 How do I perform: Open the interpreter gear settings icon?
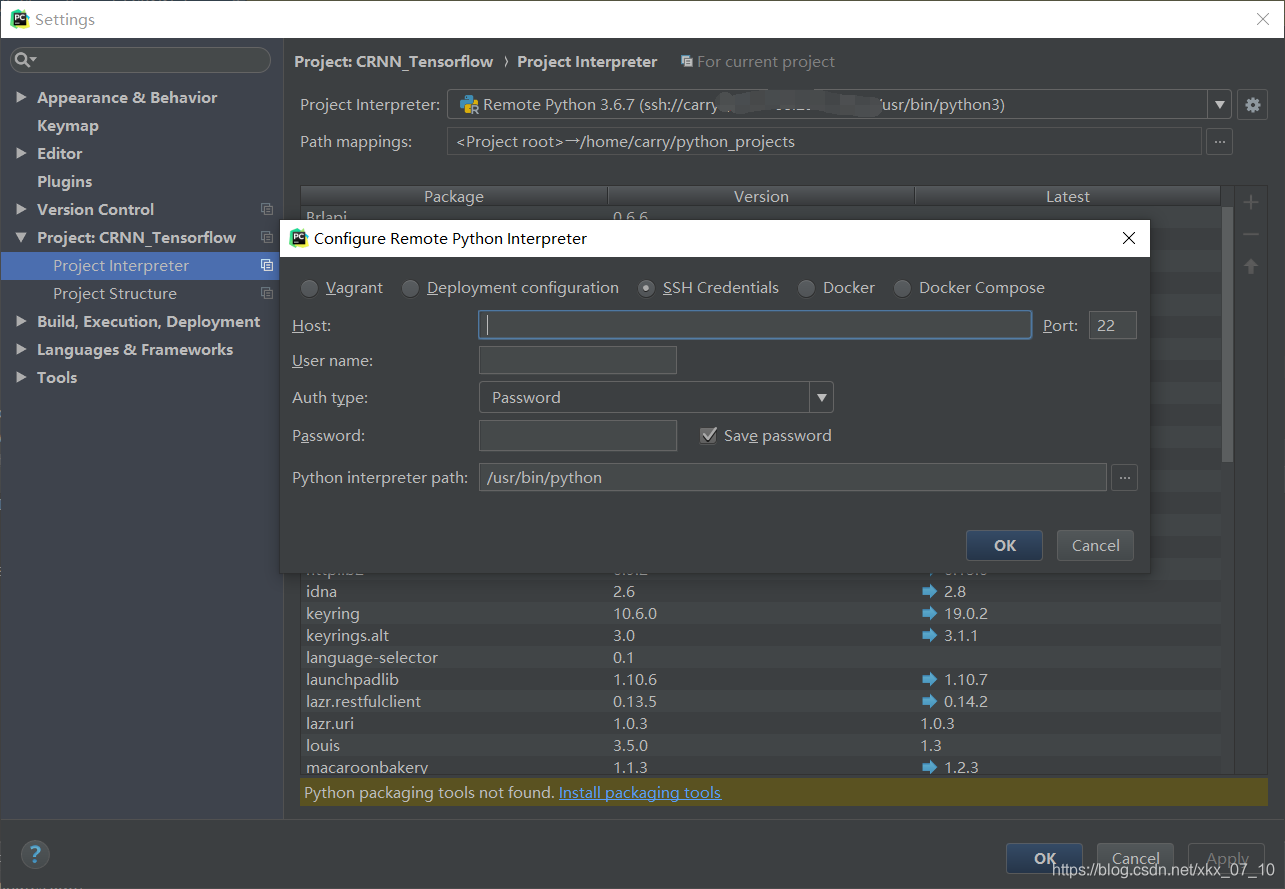(x=1252, y=104)
